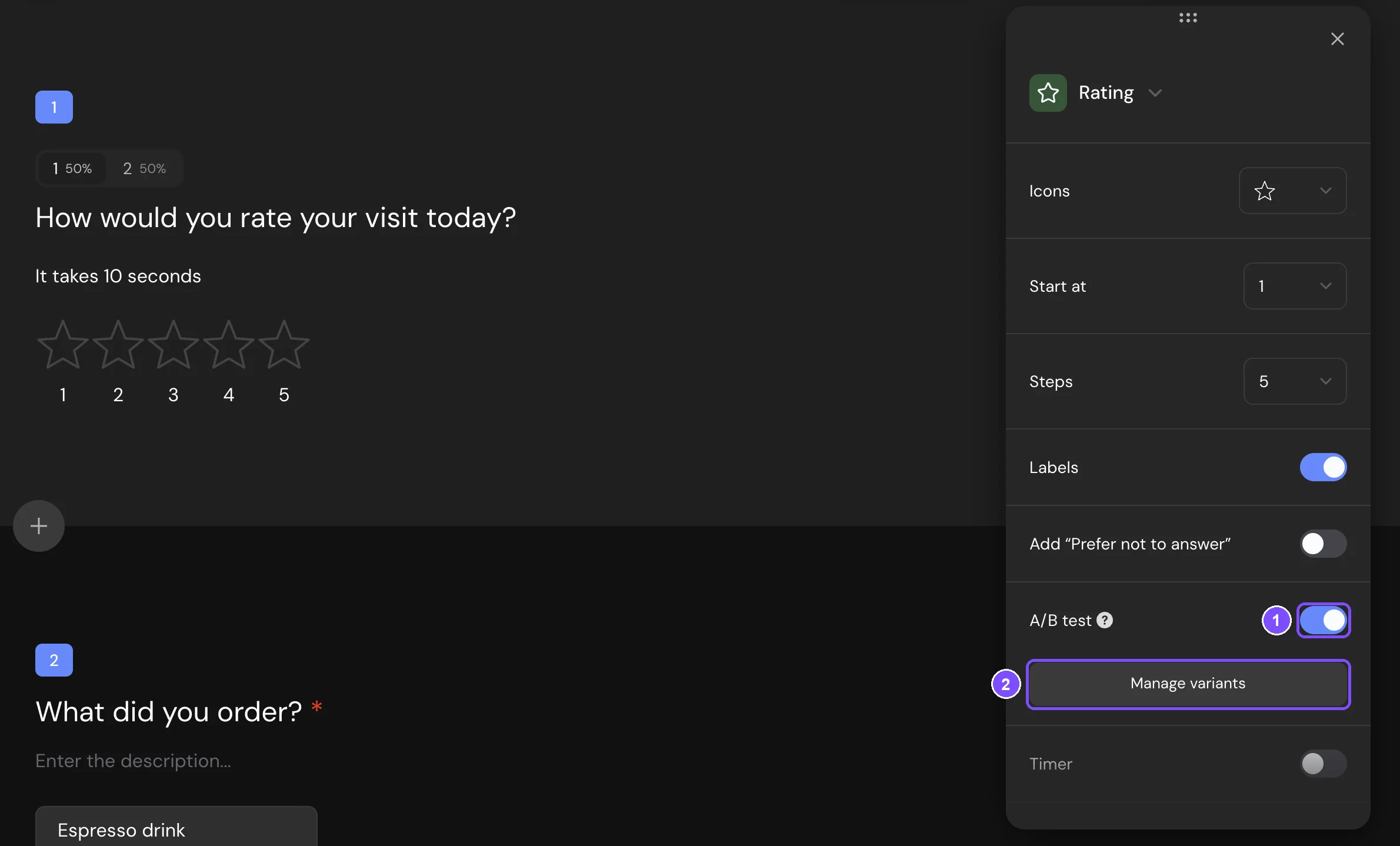Viewport: 1400px width, 846px height.
Task: Select the fourth rating star
Action: (x=229, y=345)
